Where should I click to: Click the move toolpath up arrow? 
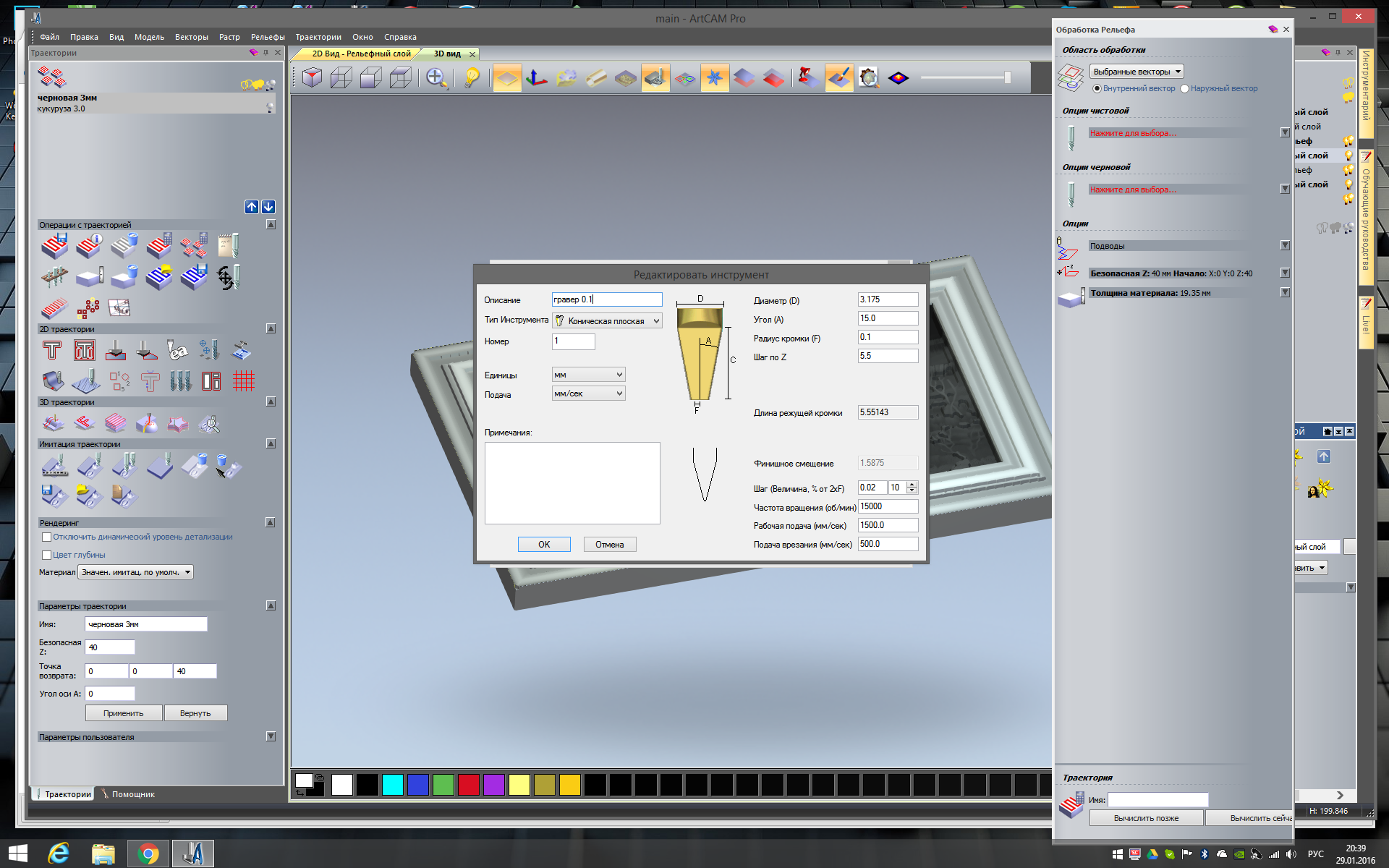point(252,207)
